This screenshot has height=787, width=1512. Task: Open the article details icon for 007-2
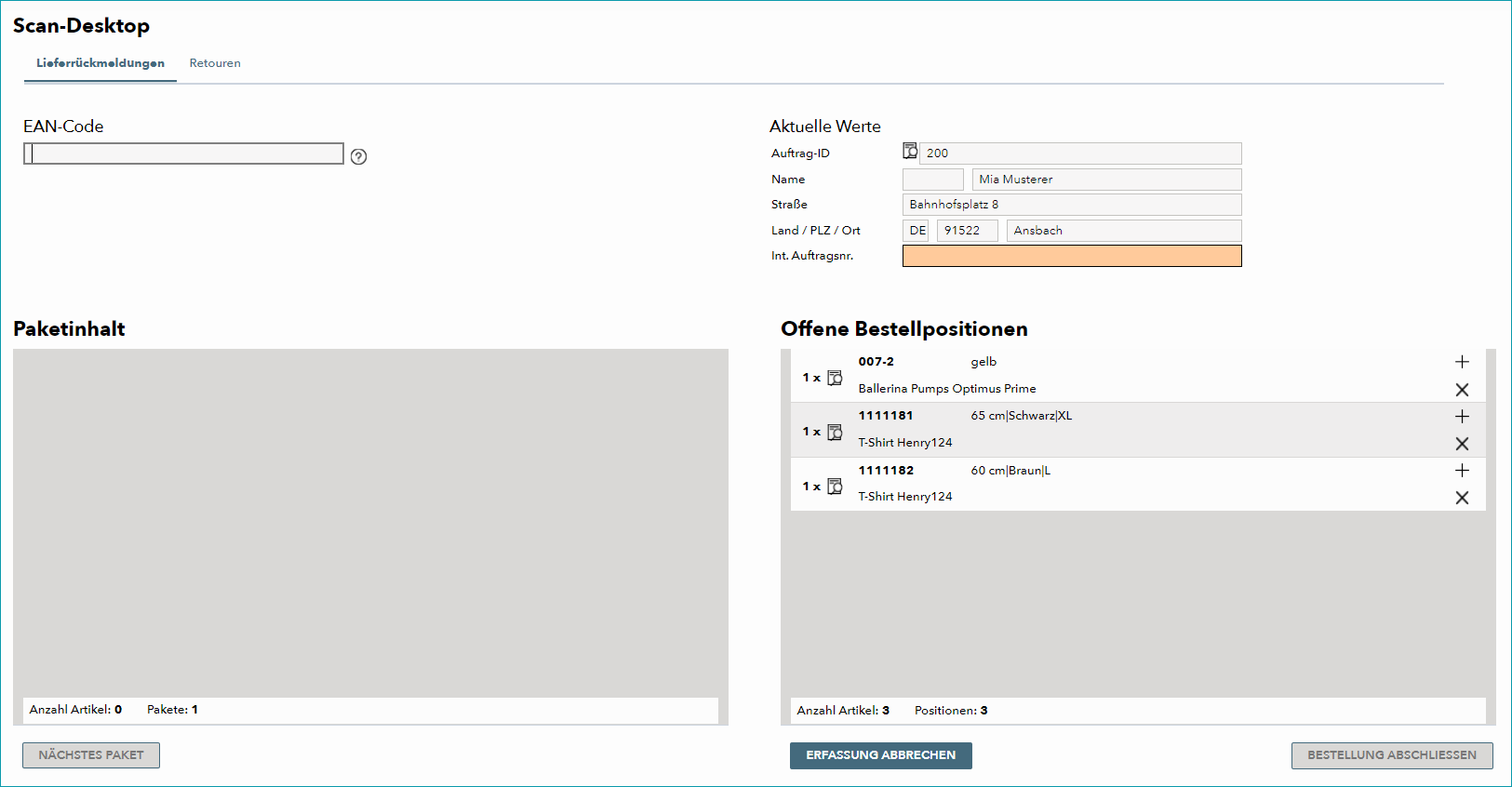[x=835, y=378]
